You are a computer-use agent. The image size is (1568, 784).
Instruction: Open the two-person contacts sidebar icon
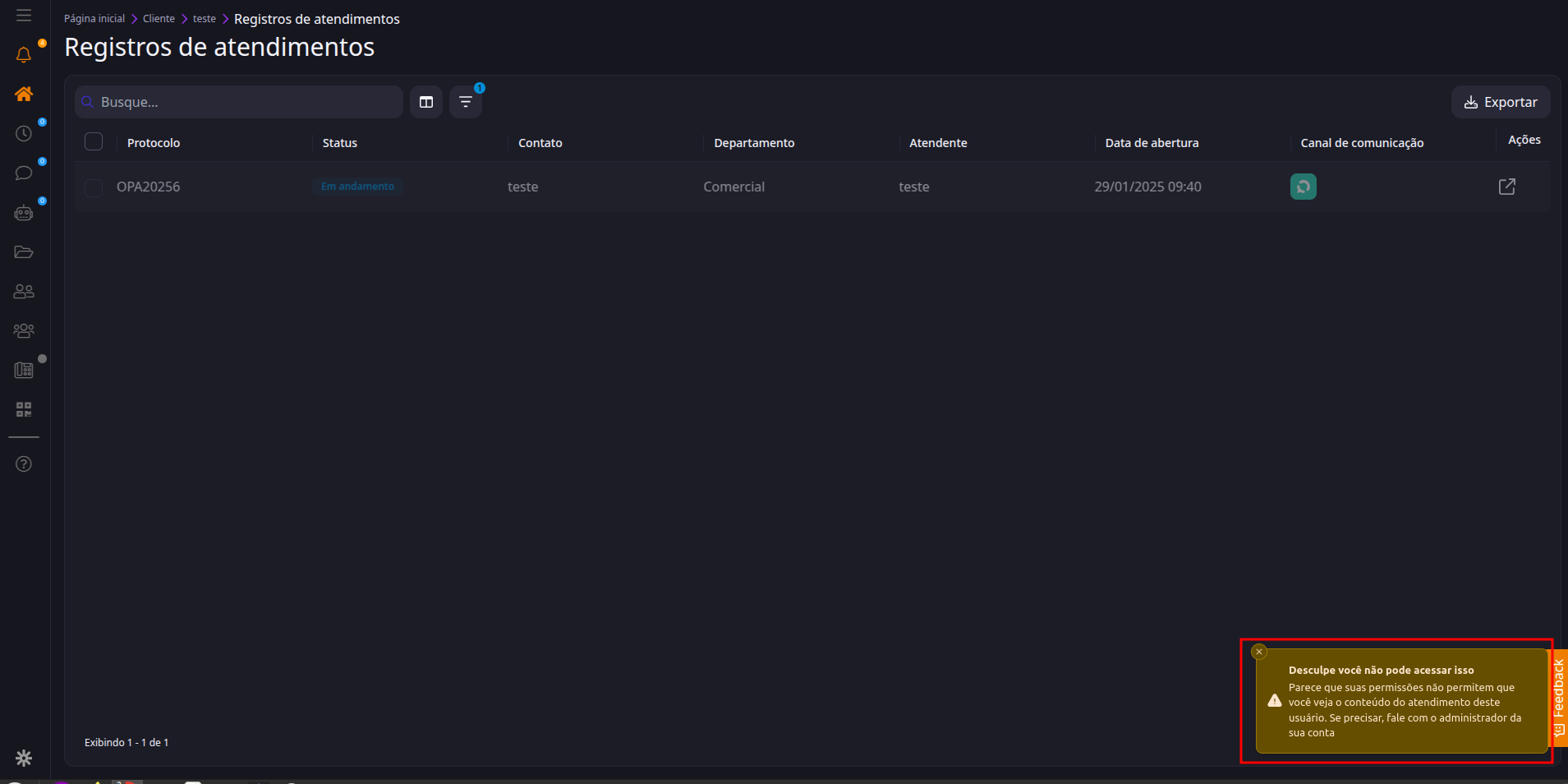(x=24, y=292)
